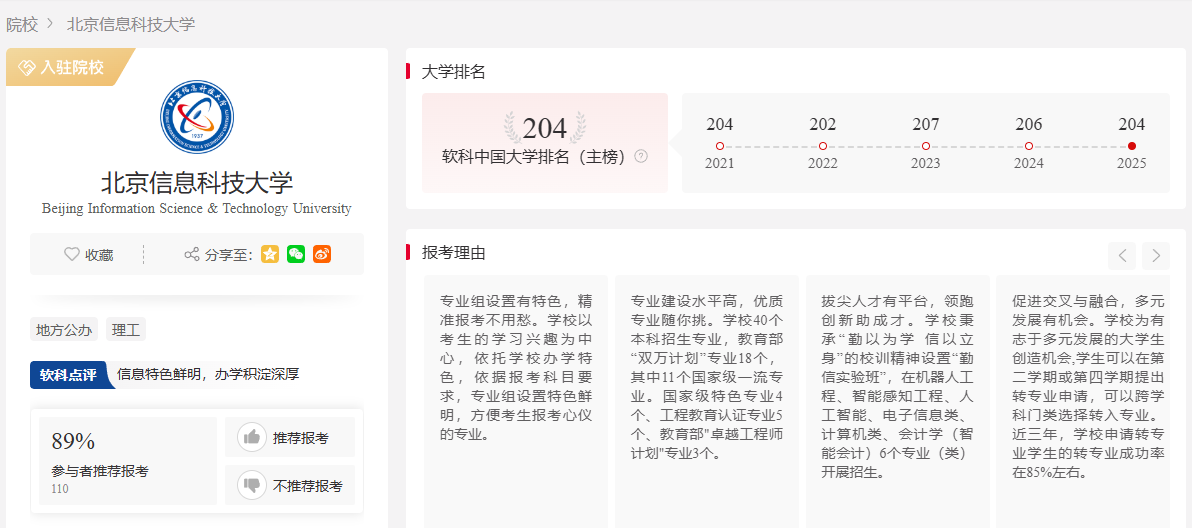Click 北京信息科技大学 in the breadcrumb
The image size is (1192, 528).
tap(131, 24)
